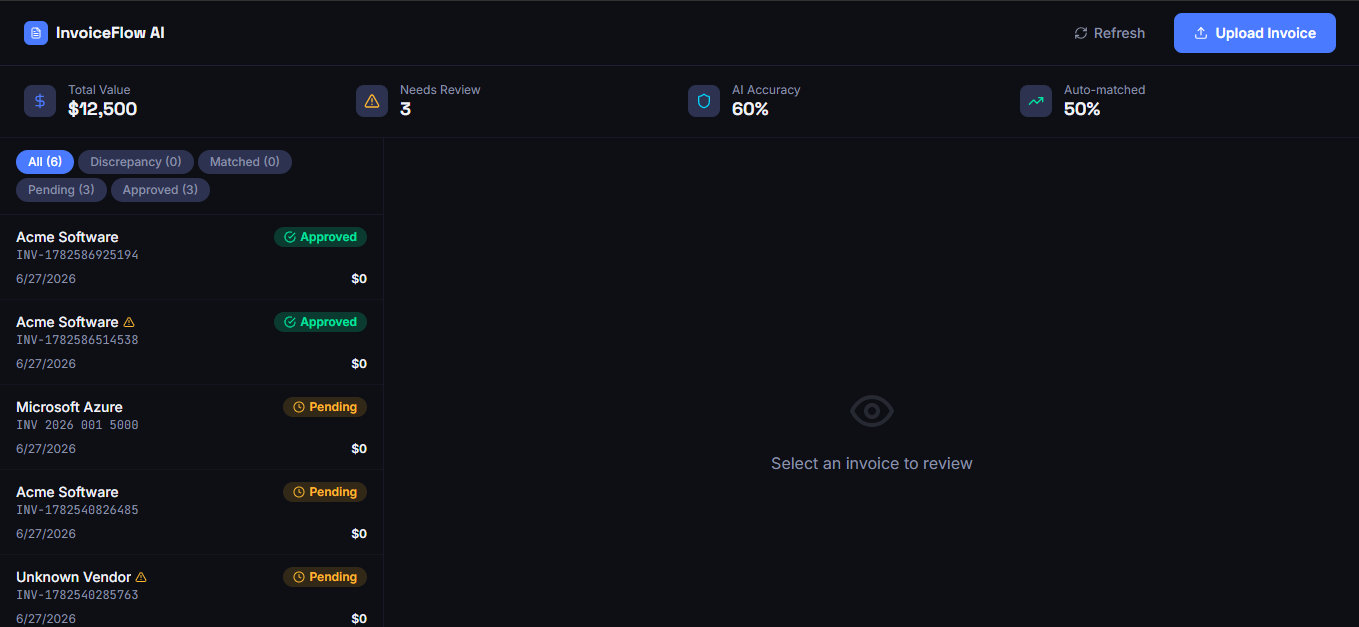Viewport: 1359px width, 627px height.
Task: Click the eye icon in the empty review pane
Action: tap(871, 411)
